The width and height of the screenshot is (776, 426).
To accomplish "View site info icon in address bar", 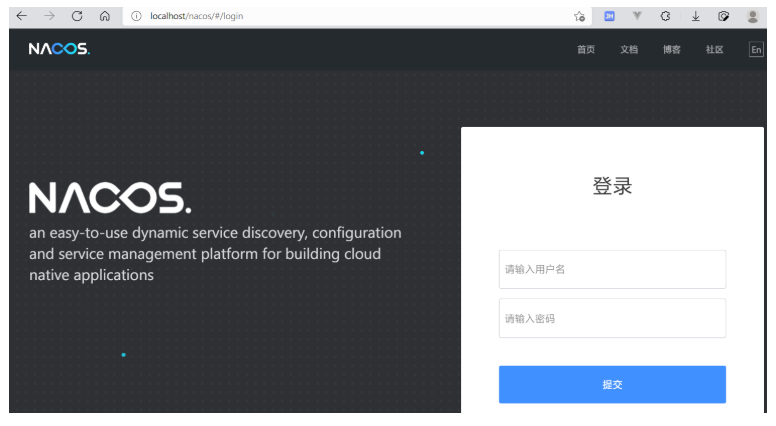I will click(136, 16).
